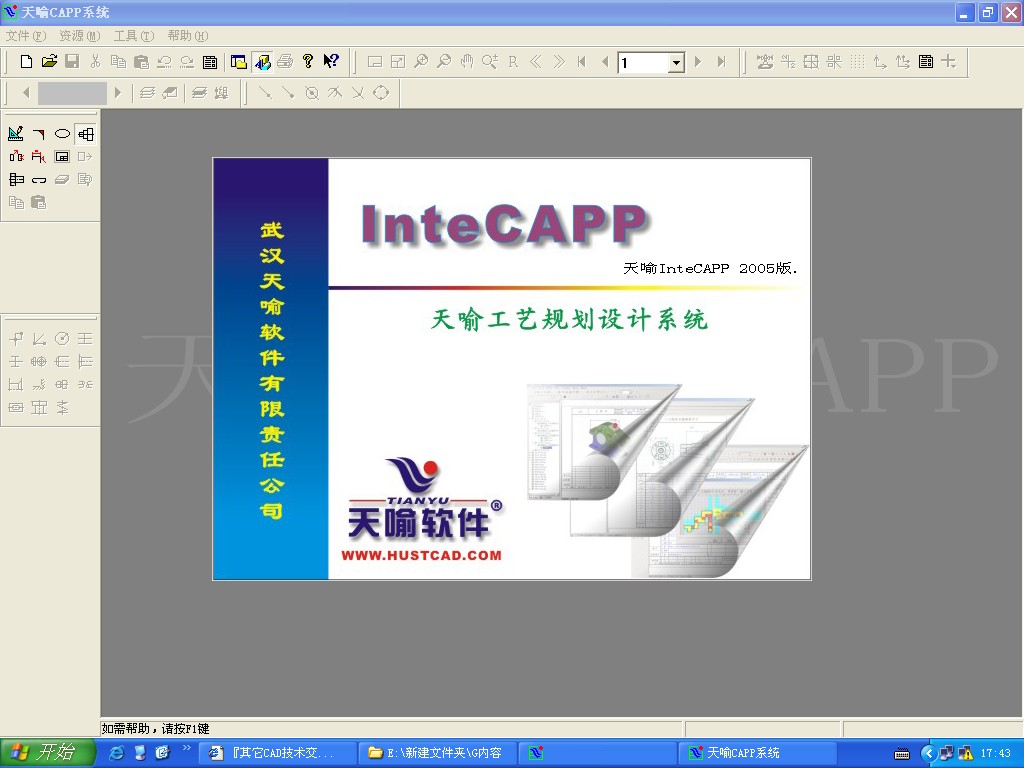Click the yellow question mark Help icon
The height and width of the screenshot is (768, 1024).
[308, 62]
